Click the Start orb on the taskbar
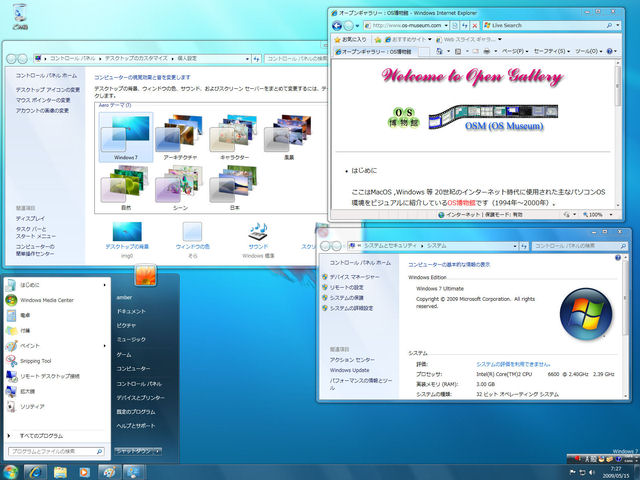The image size is (640, 480). click(10, 472)
